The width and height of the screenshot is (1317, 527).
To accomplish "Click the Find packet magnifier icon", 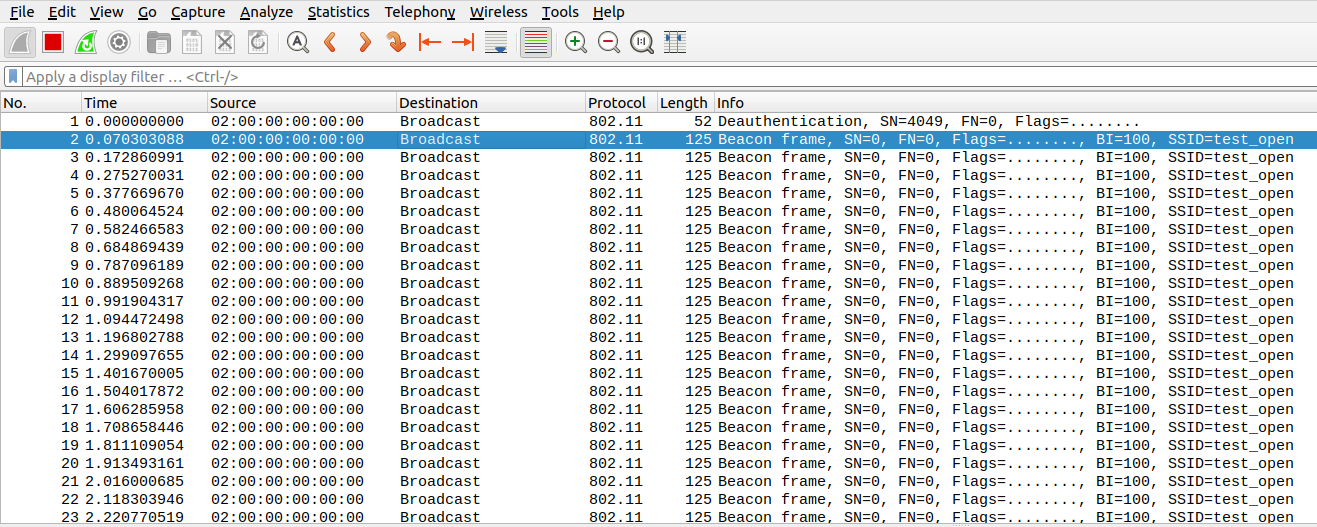I will coord(297,42).
